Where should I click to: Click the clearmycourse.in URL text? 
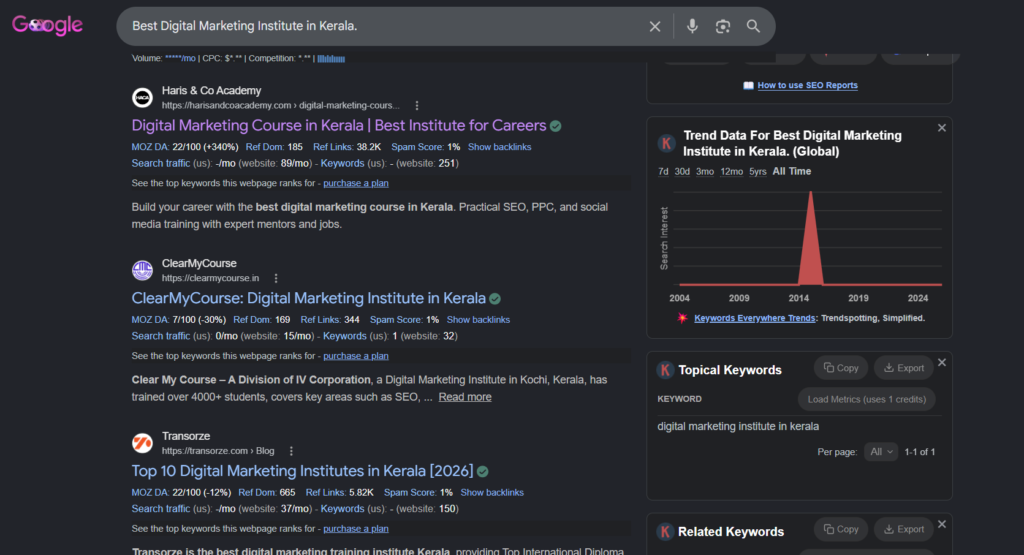(210, 278)
